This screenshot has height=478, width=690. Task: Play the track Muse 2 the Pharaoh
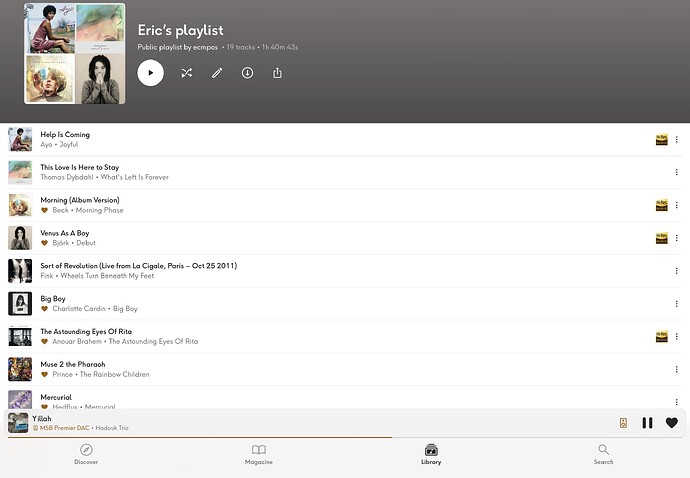[x=73, y=364]
